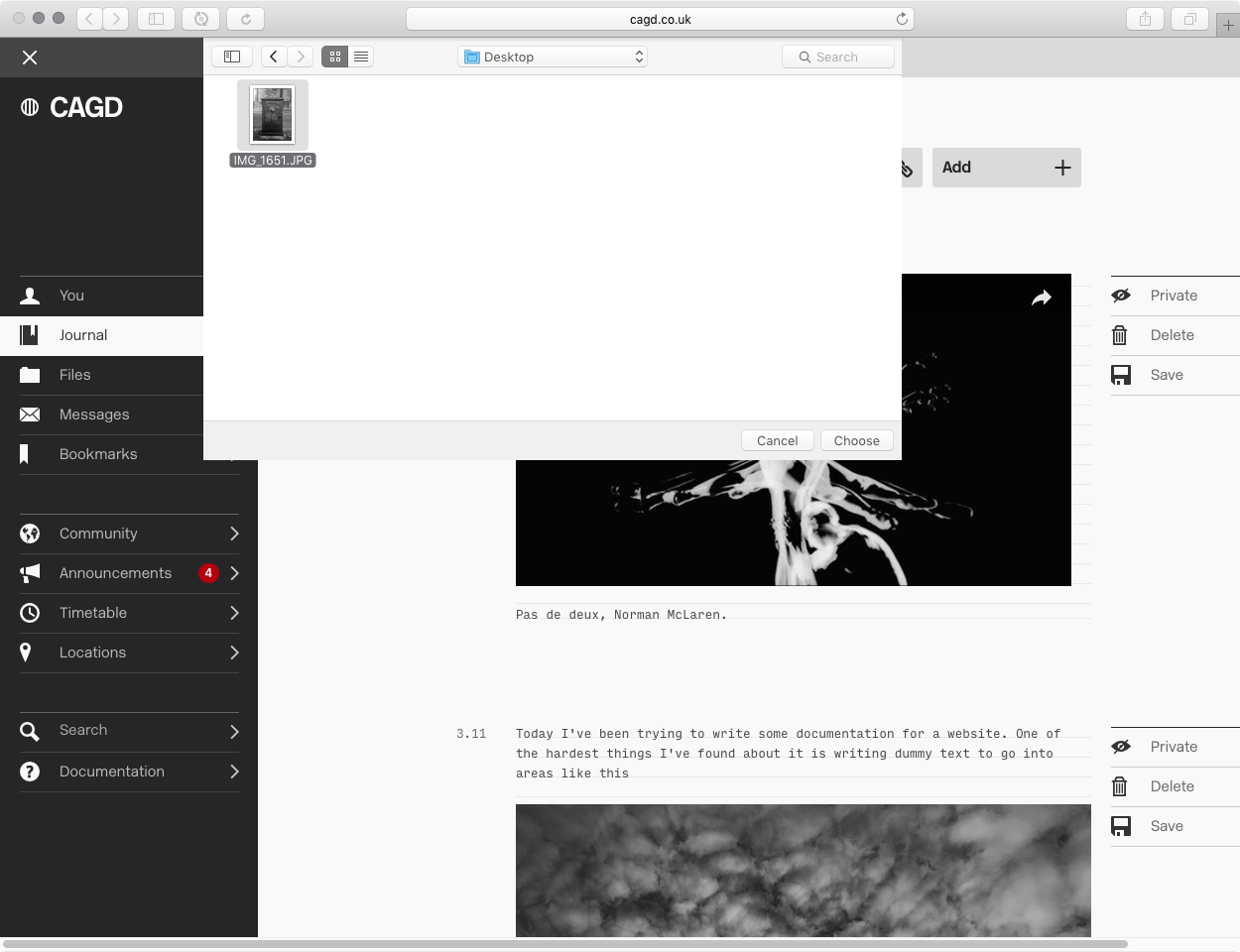This screenshot has height=952, width=1240.
Task: Click the Search magnifier icon in sidebar
Action: [30, 732]
